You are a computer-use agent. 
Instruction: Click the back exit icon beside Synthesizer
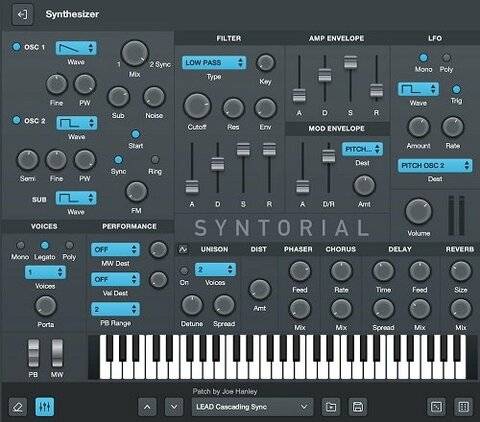coord(22,14)
